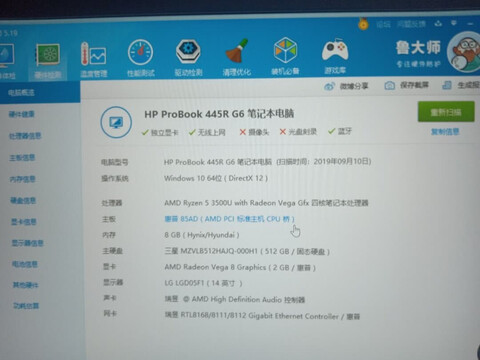Click the MZVLB512HAJQ-000H1 disk value
This screenshot has height=360, width=480.
[247, 251]
